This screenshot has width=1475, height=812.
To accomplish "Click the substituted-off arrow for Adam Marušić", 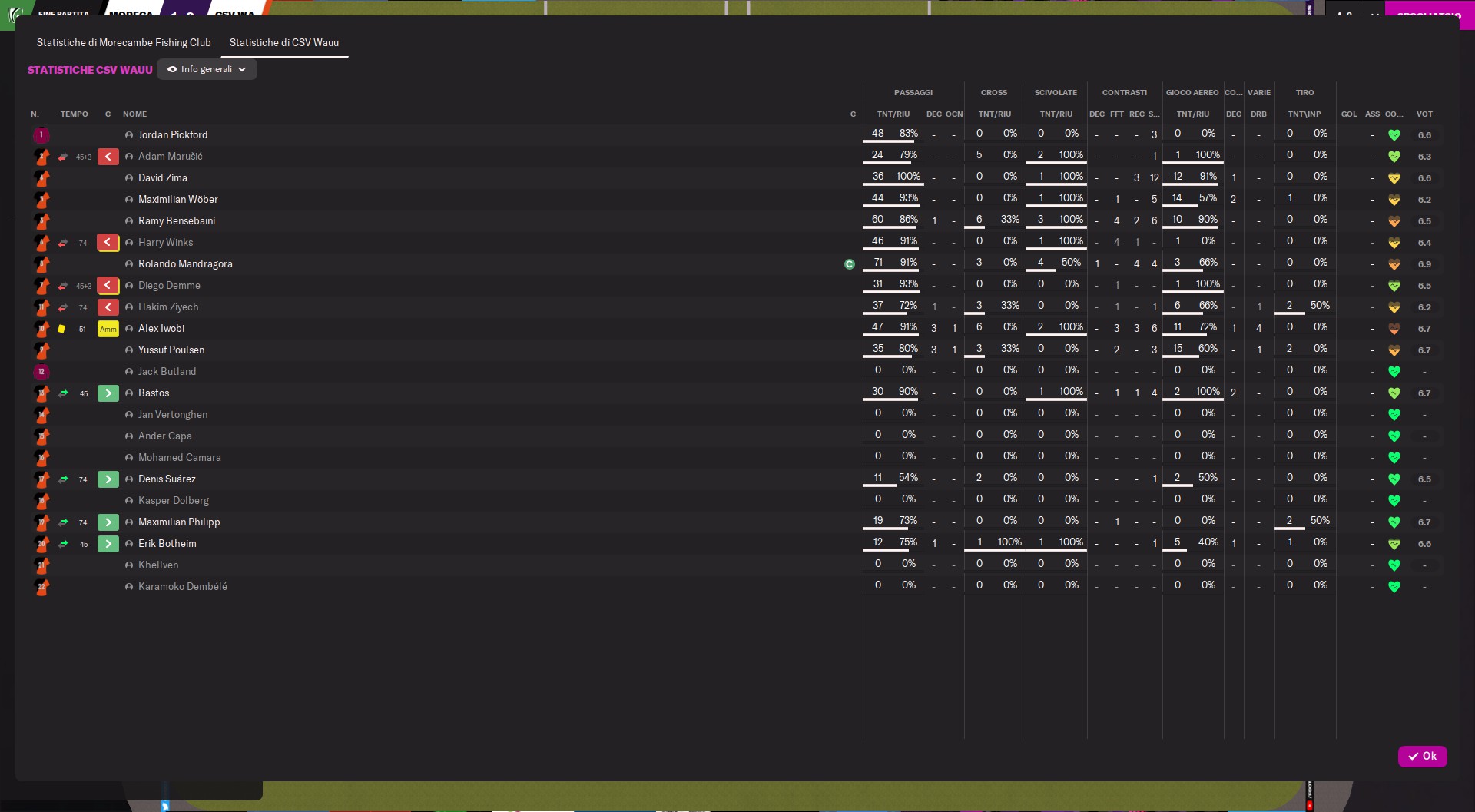I will (108, 157).
